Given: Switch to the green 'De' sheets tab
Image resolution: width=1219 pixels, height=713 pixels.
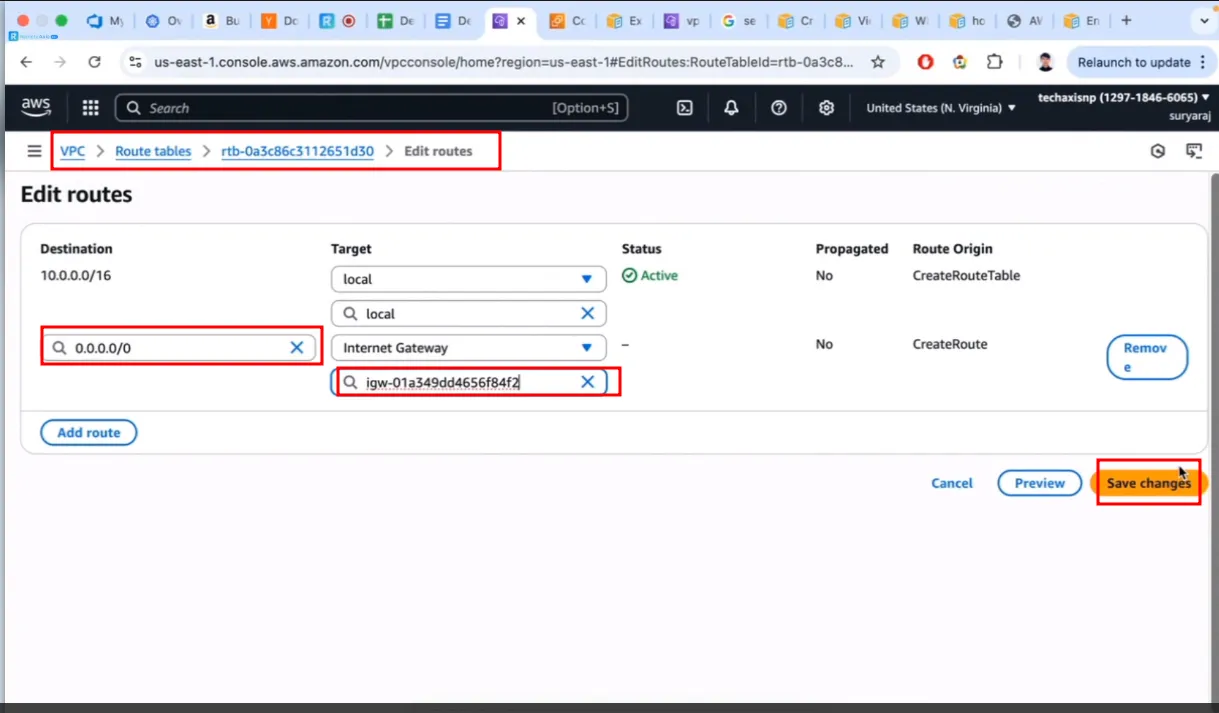Looking at the screenshot, I should coord(394,20).
